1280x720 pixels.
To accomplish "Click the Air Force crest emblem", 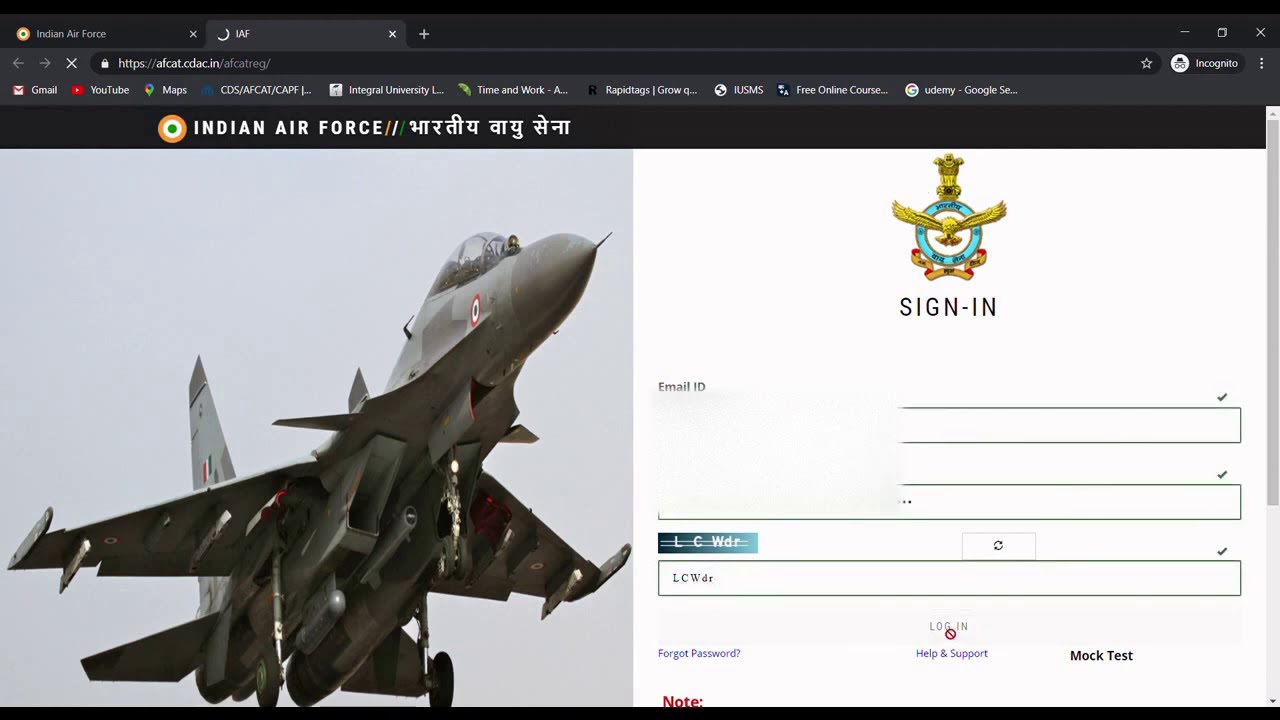I will pyautogui.click(x=949, y=217).
